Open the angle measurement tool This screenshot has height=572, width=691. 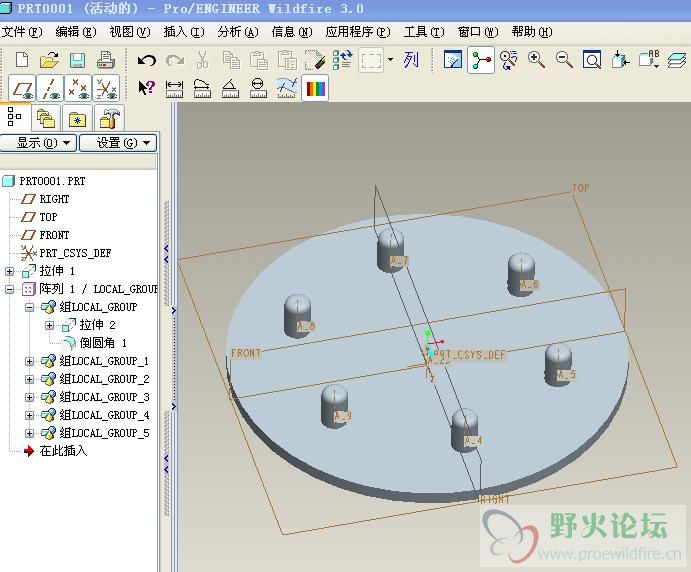pos(230,89)
